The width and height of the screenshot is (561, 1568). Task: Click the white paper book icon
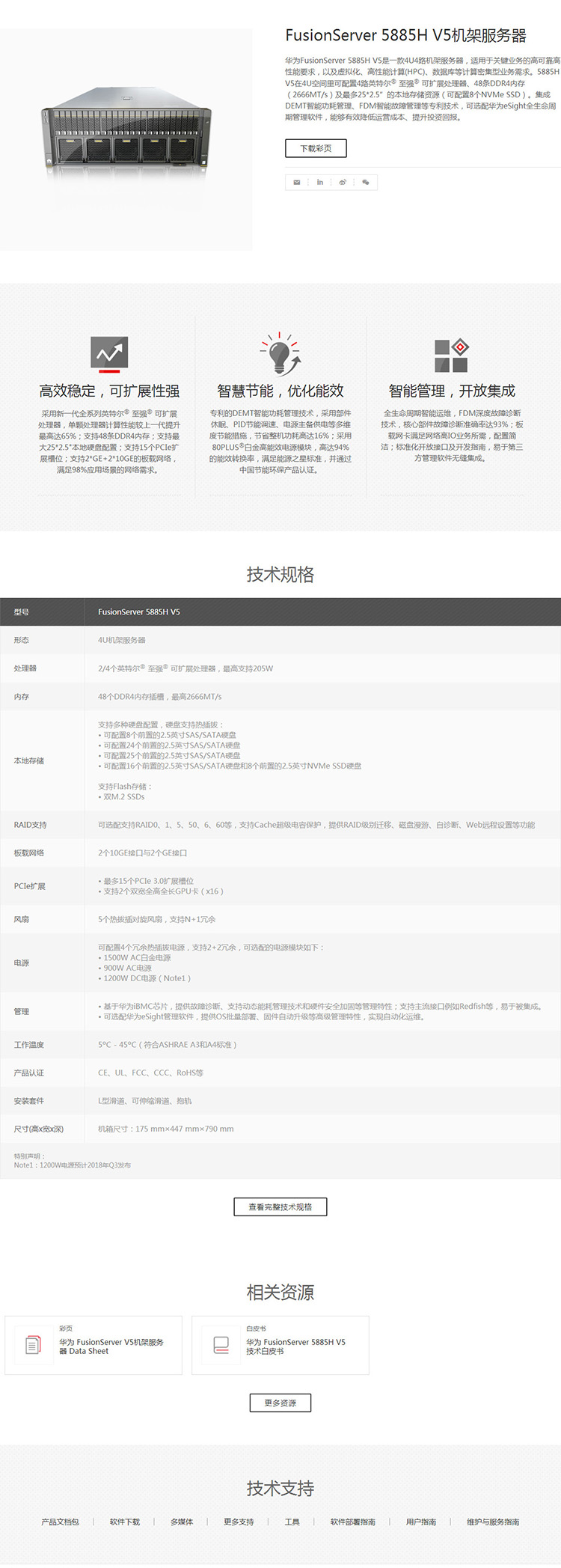click(221, 1345)
